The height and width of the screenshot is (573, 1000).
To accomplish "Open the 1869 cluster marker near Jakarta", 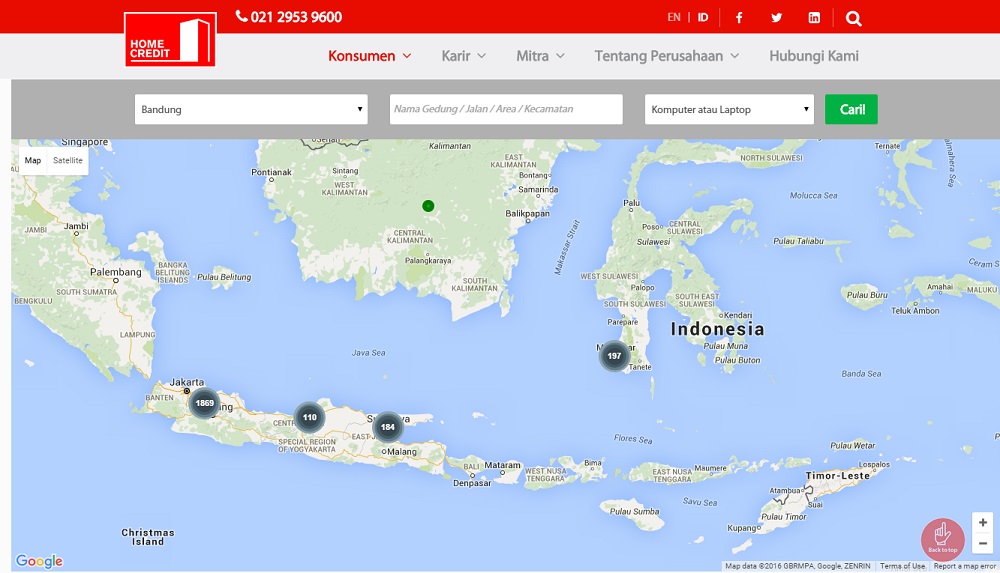I will tap(204, 403).
